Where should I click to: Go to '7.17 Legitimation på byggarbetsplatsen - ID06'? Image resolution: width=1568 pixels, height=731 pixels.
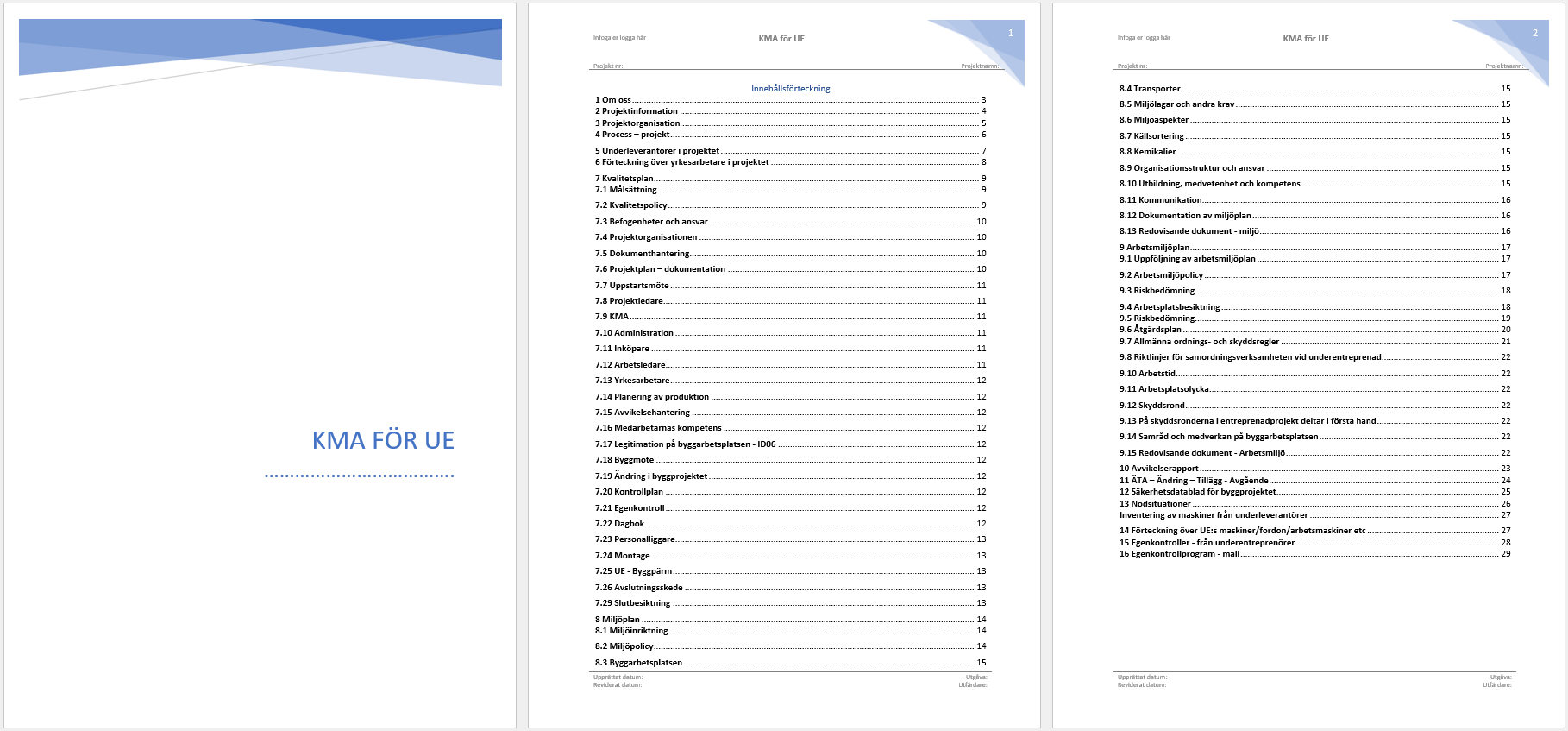click(685, 444)
